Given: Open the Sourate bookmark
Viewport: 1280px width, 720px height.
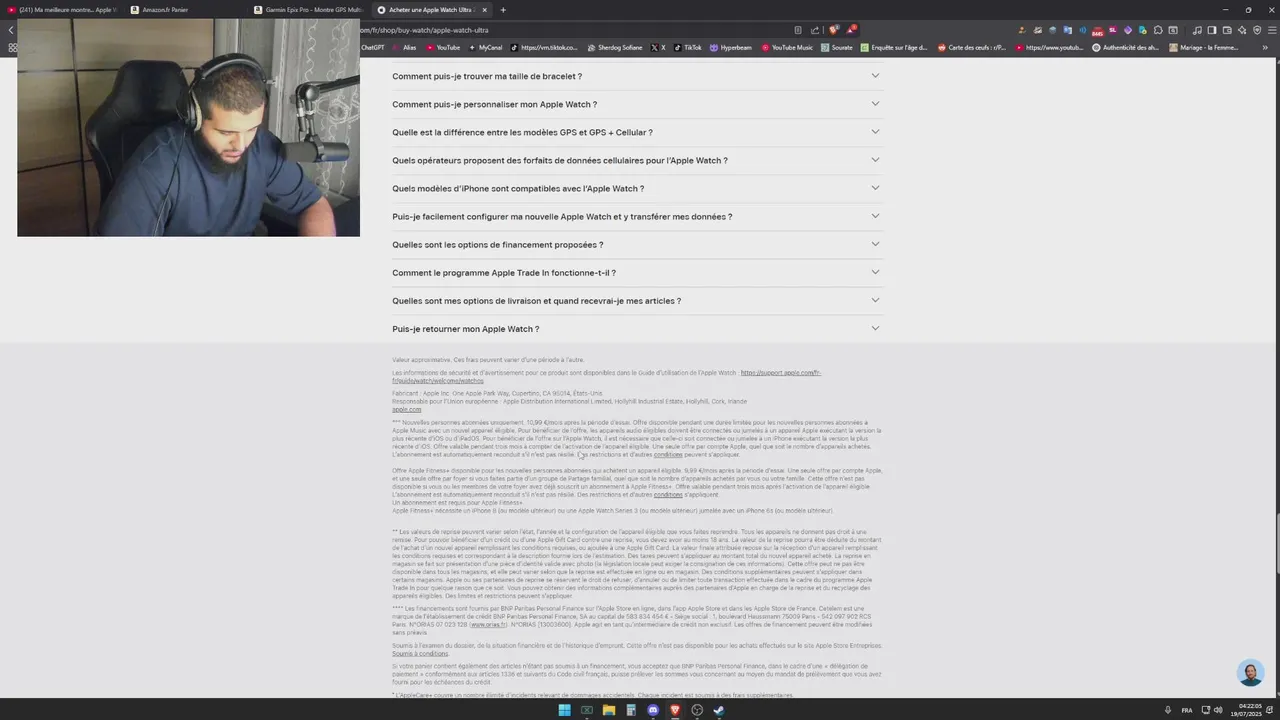Looking at the screenshot, I should click(x=837, y=47).
